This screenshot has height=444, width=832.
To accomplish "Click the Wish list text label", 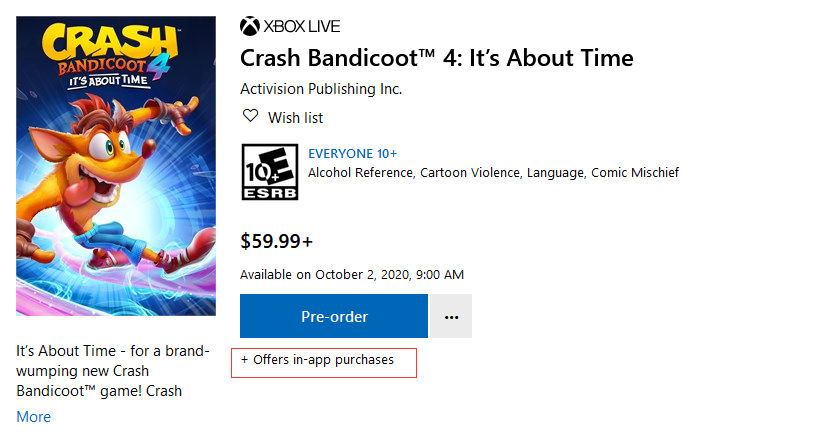I will [295, 118].
